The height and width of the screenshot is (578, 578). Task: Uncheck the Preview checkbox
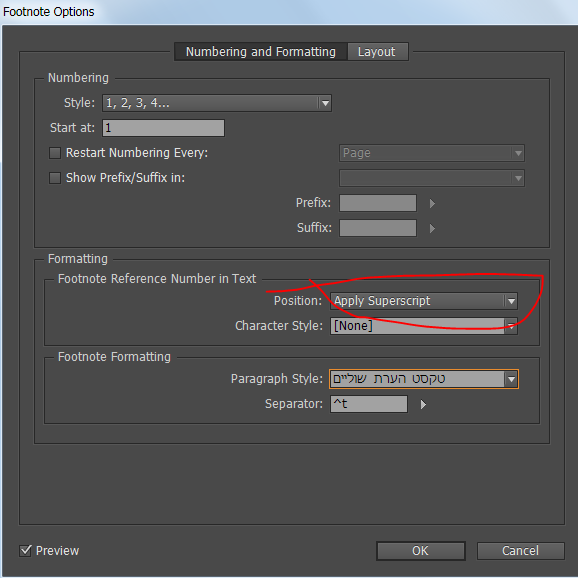point(25,551)
